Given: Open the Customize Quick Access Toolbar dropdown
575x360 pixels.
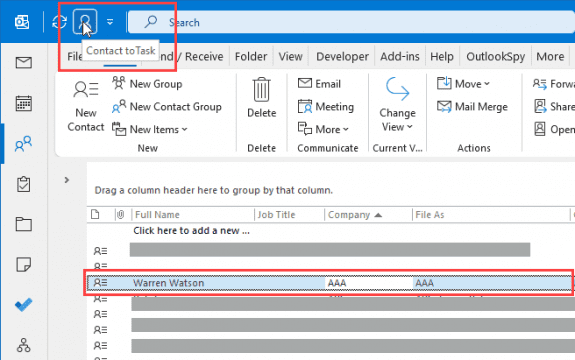Looking at the screenshot, I should pos(110,22).
